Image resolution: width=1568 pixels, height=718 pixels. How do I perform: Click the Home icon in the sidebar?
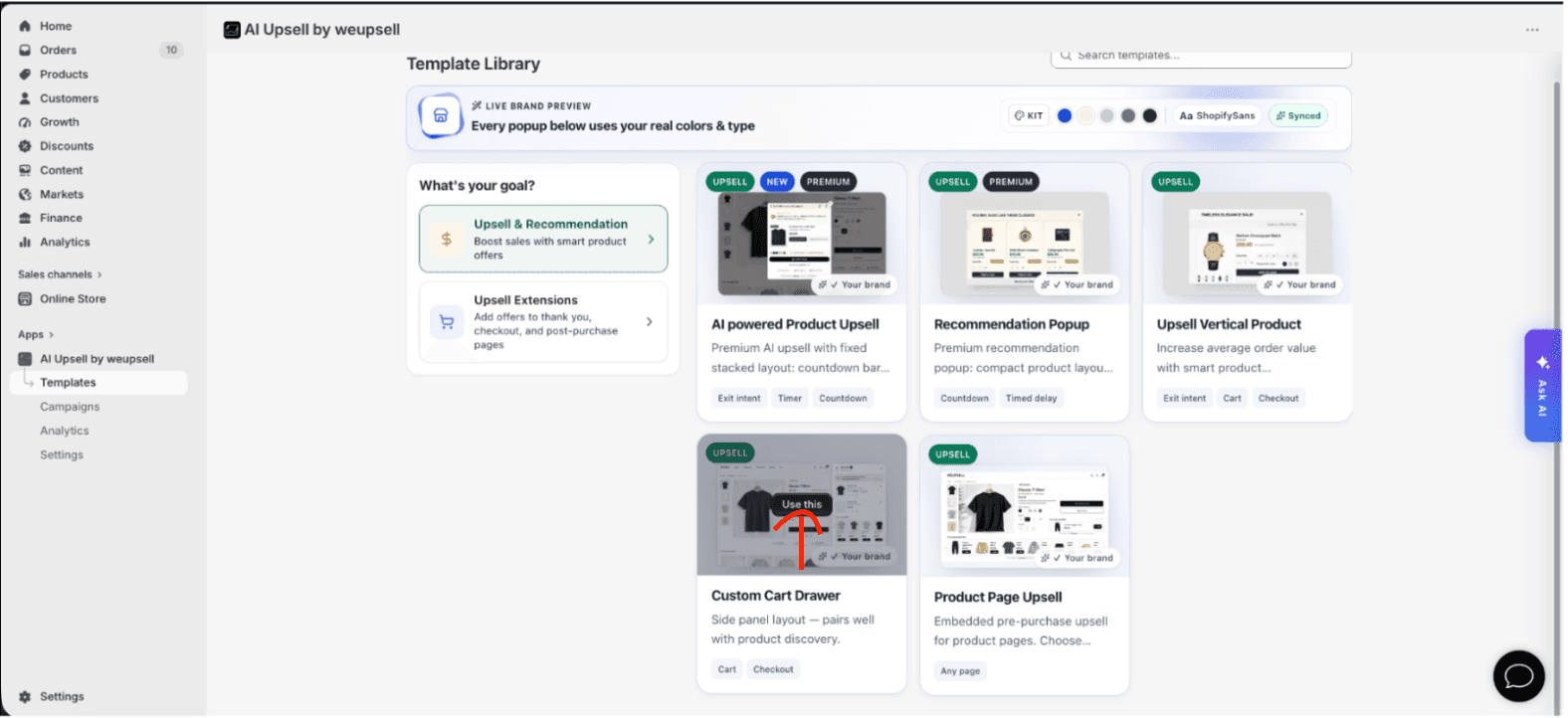pyautogui.click(x=25, y=26)
